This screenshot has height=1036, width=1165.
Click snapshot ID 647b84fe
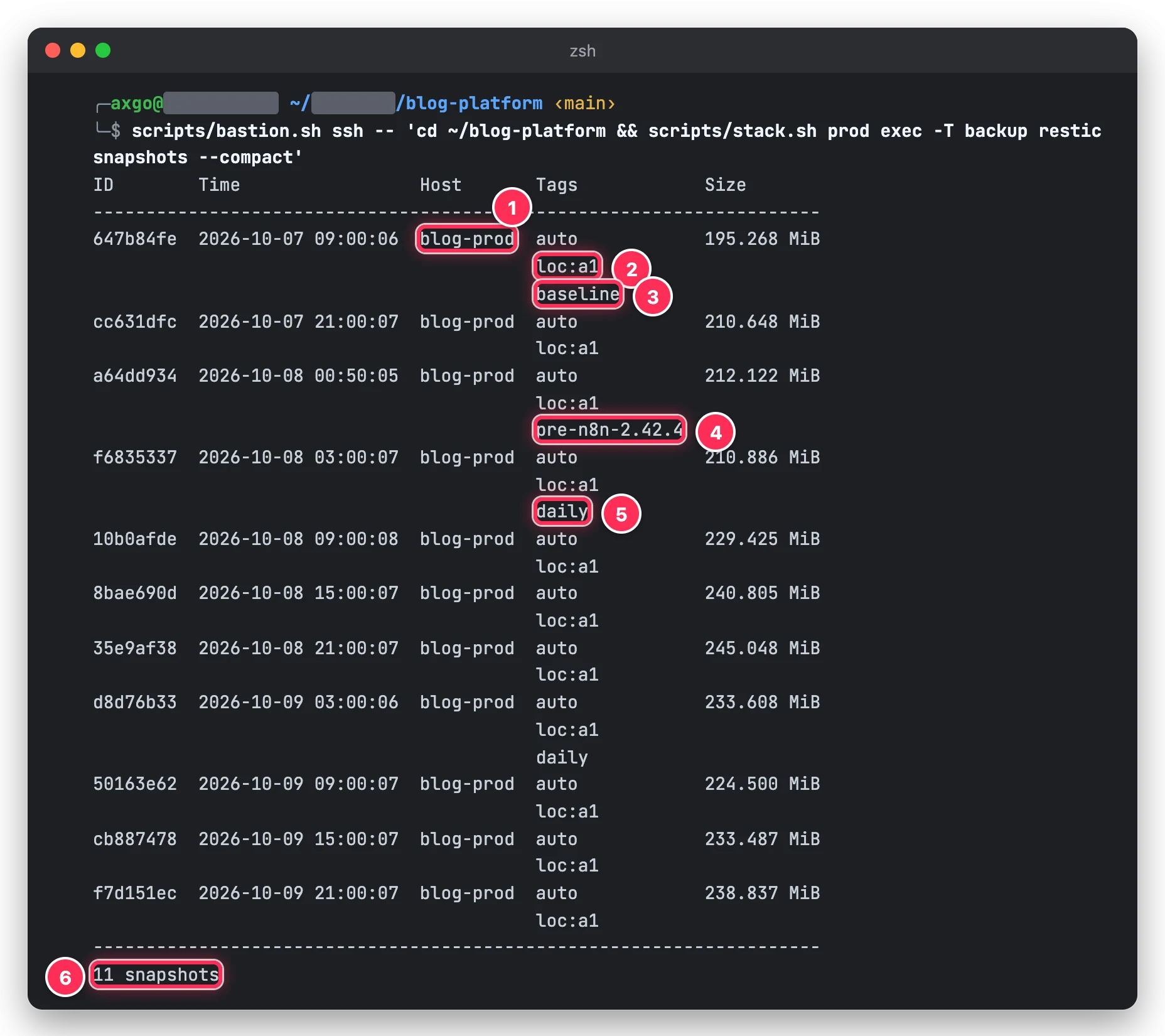pos(135,239)
